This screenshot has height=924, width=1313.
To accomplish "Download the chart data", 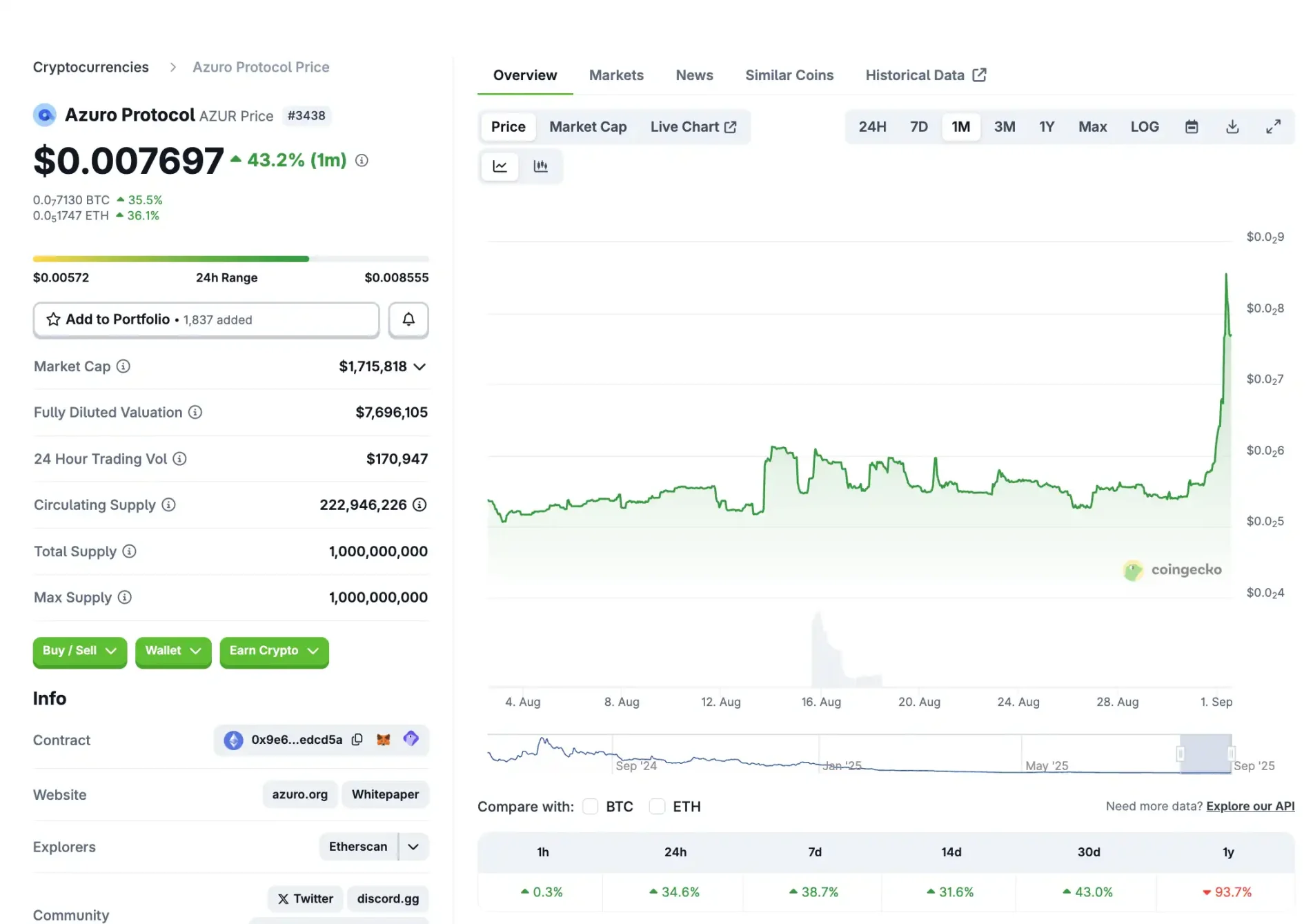I will pos(1232,126).
